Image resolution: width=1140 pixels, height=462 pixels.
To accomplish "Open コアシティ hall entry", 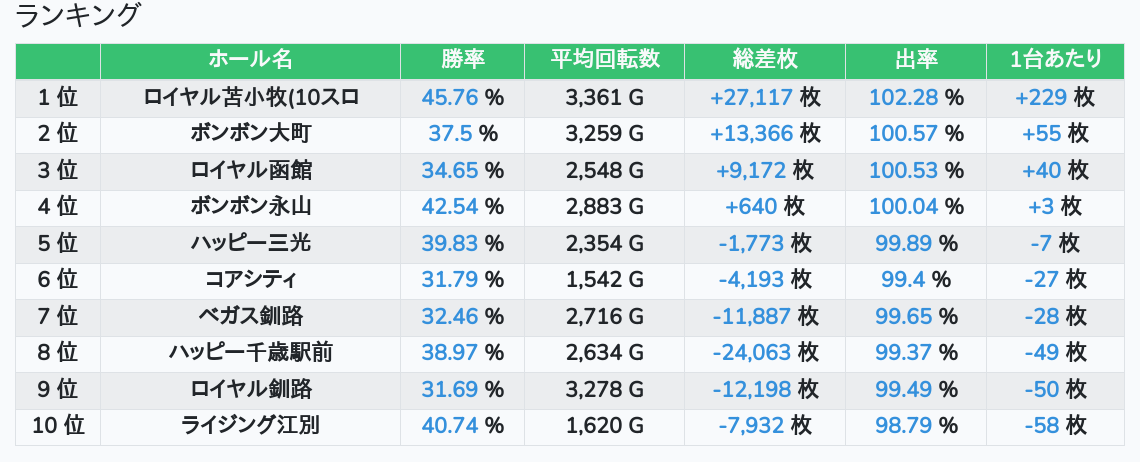I will tap(250, 280).
